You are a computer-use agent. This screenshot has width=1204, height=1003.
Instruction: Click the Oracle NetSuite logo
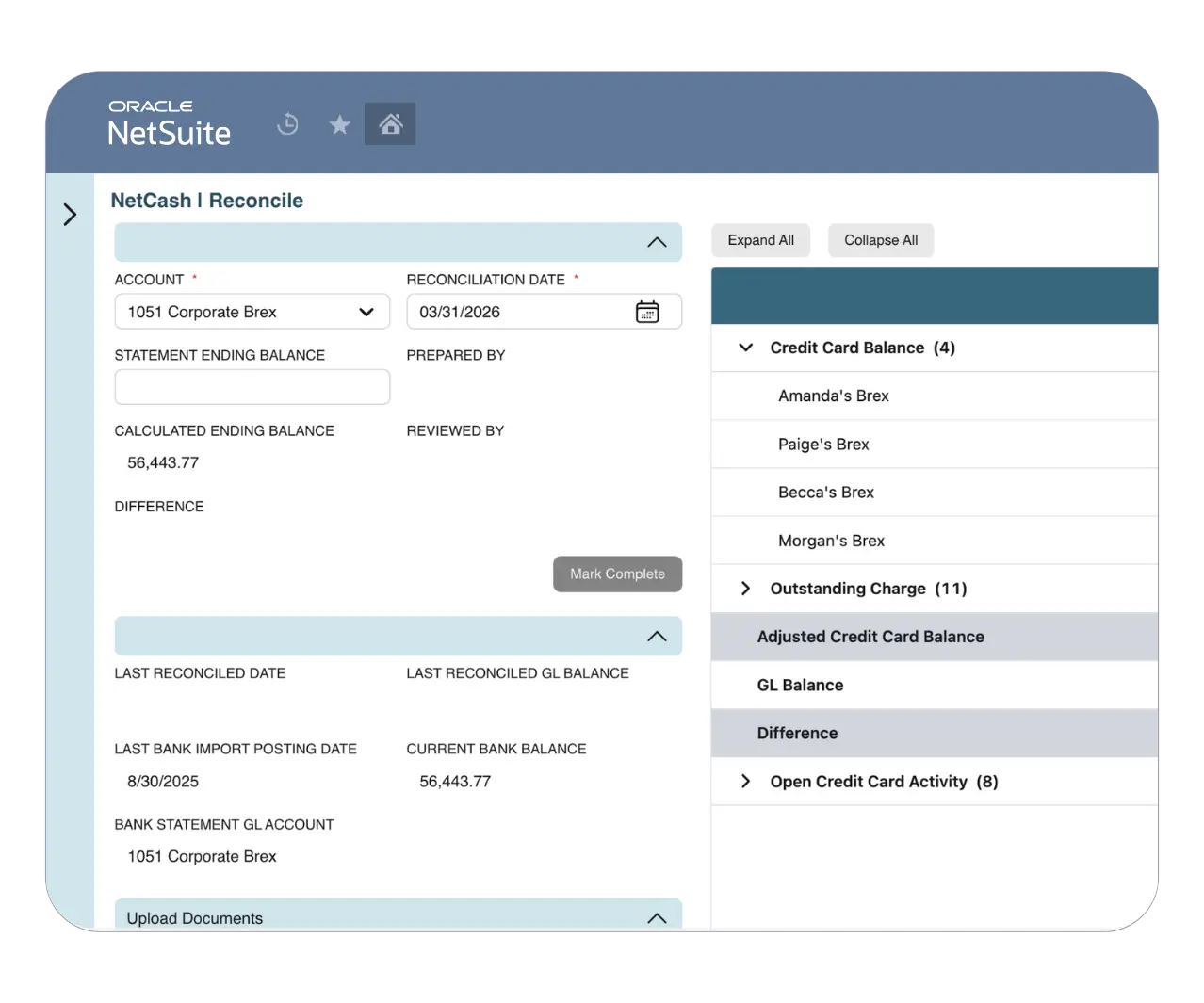(170, 123)
